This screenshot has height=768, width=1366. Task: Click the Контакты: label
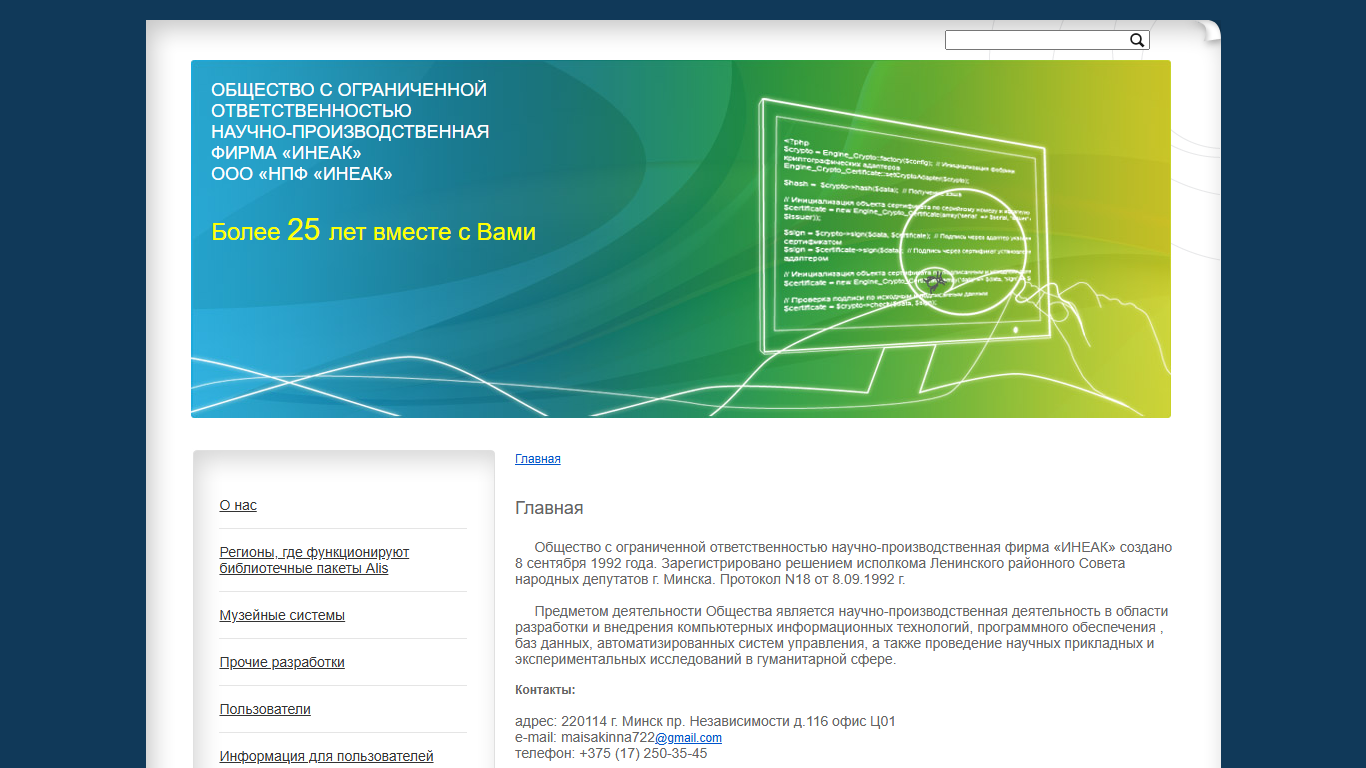point(545,690)
